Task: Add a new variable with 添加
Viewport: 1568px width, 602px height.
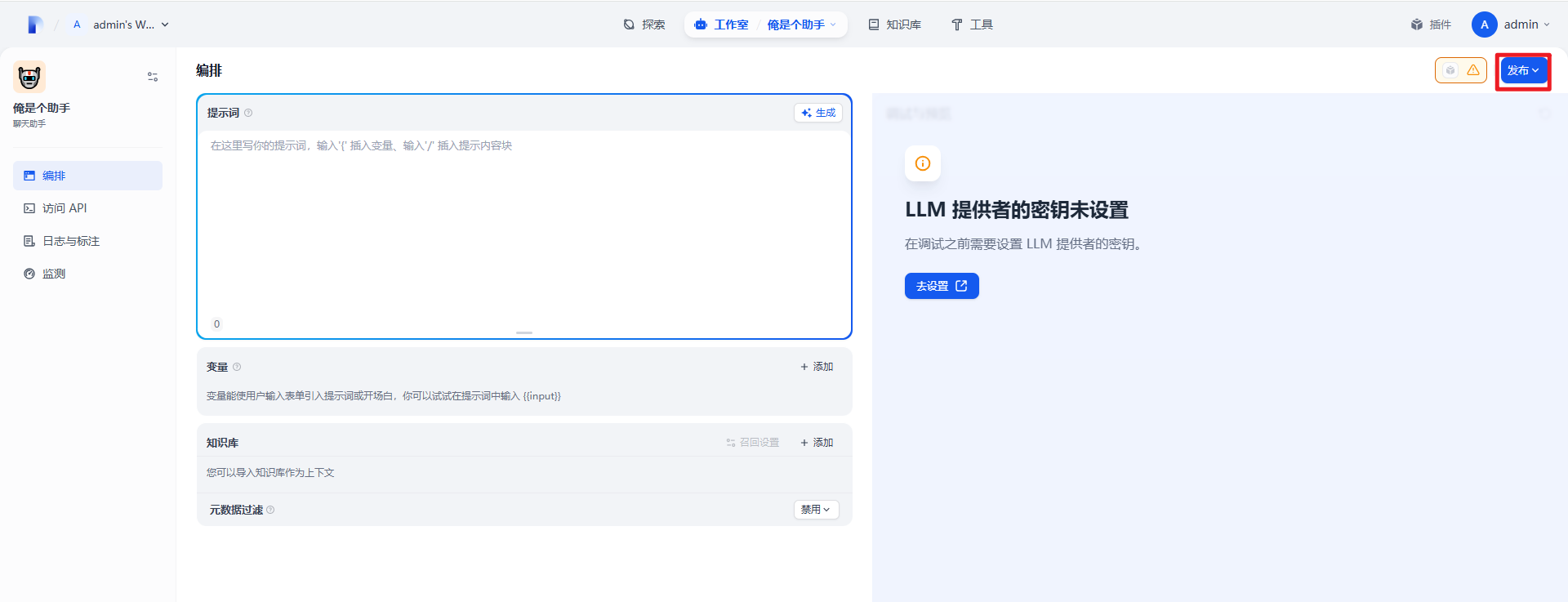Action: (x=817, y=367)
